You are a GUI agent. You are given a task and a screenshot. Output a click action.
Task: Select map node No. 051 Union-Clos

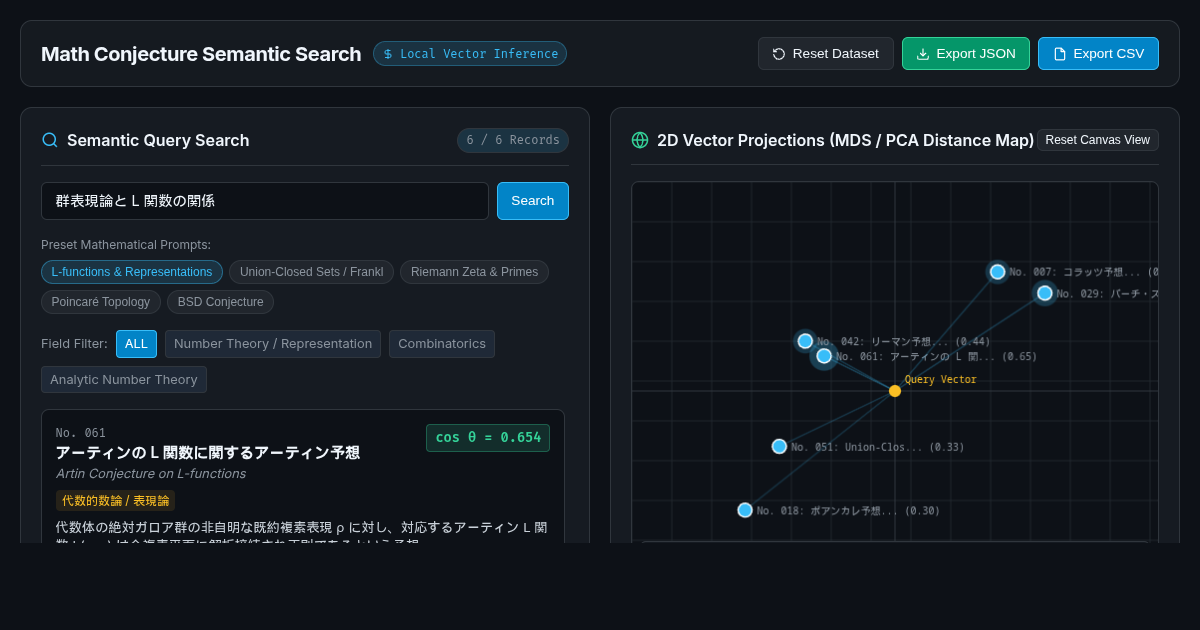click(779, 447)
